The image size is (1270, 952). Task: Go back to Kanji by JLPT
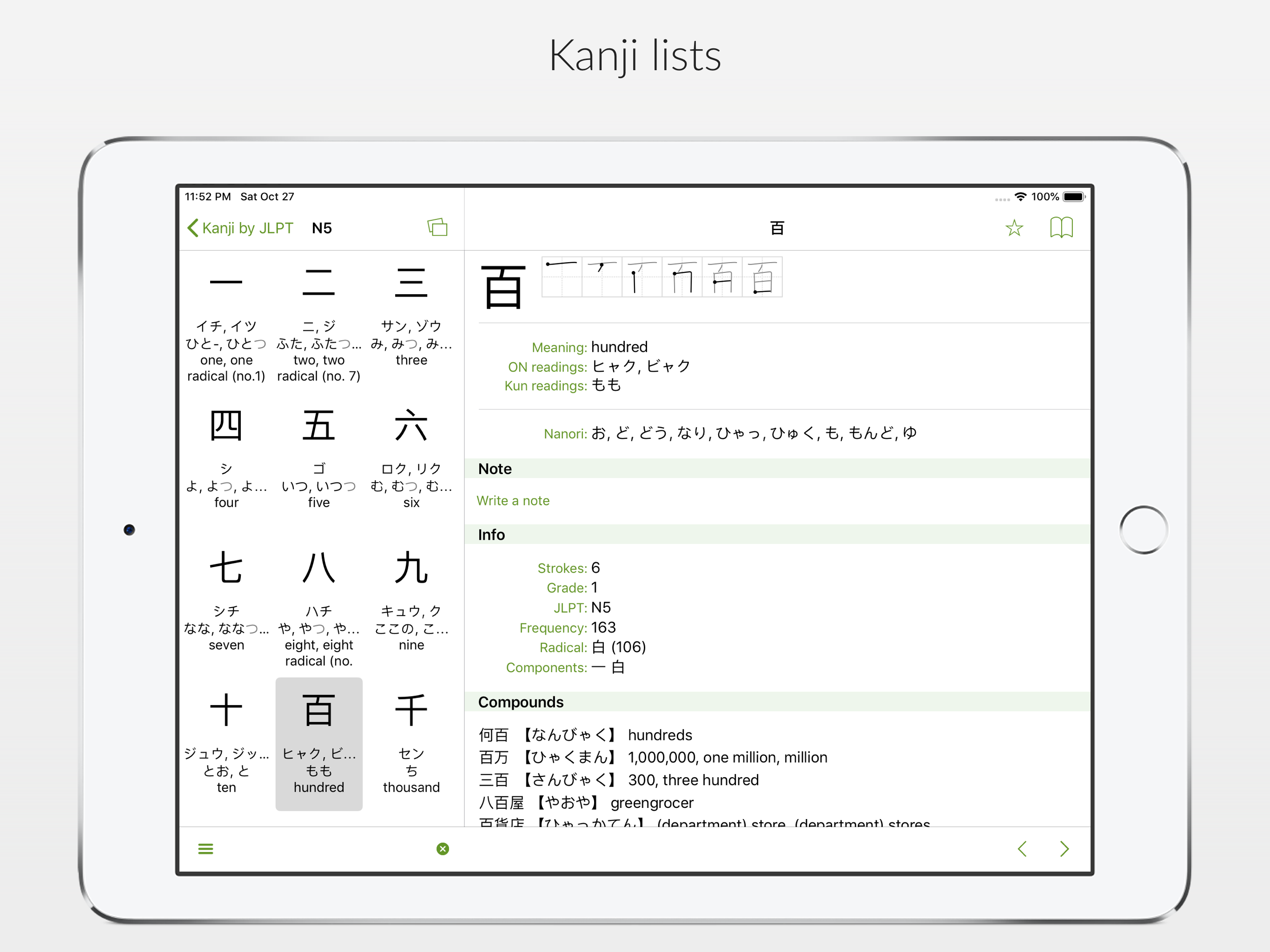(x=240, y=228)
